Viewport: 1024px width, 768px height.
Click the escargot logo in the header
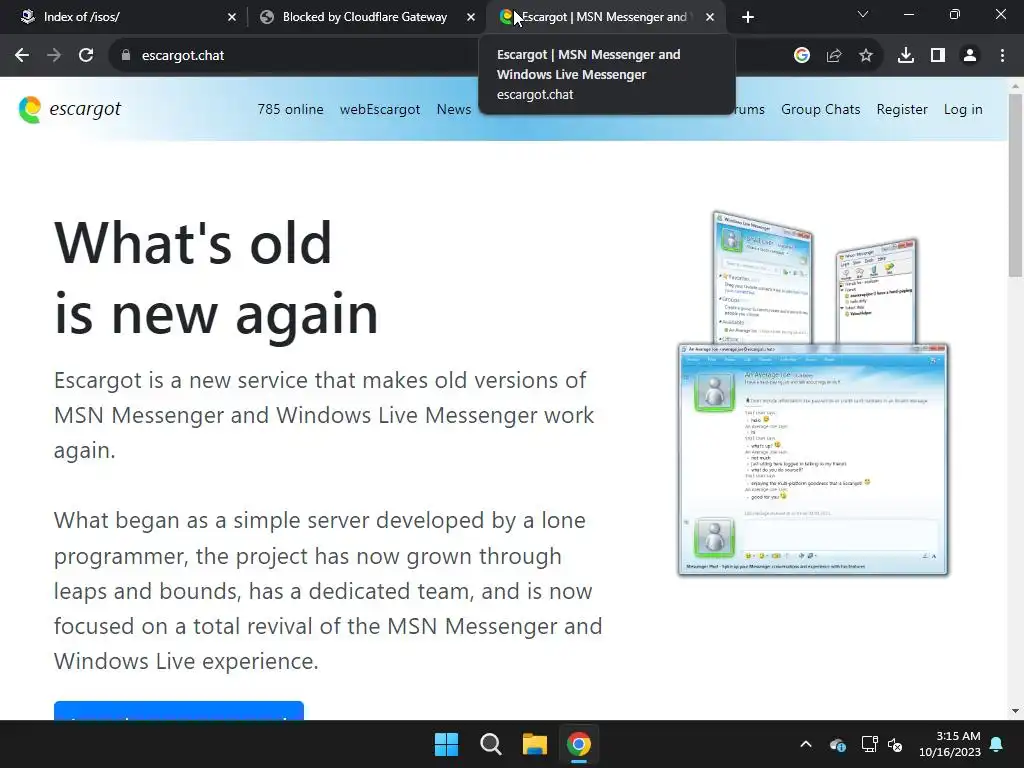69,109
